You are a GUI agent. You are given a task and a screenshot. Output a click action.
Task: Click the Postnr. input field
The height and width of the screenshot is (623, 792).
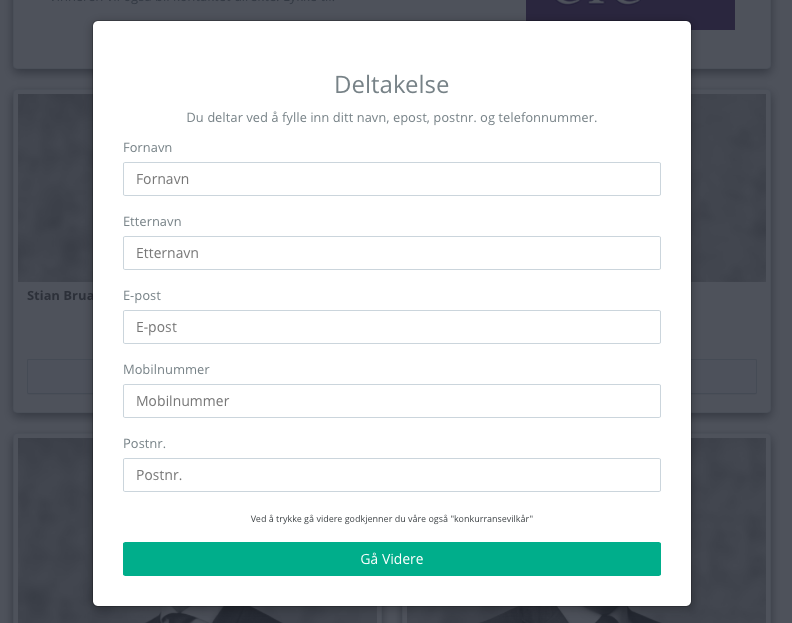point(391,475)
